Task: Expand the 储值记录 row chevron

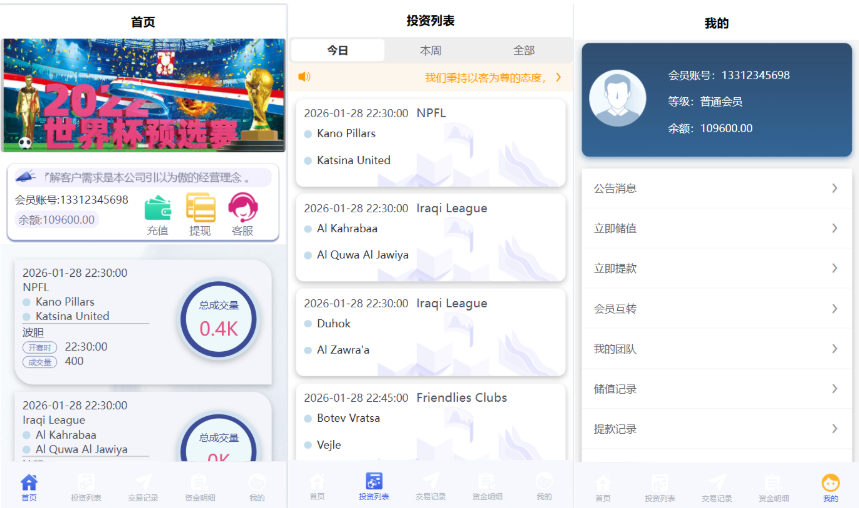Action: point(834,389)
